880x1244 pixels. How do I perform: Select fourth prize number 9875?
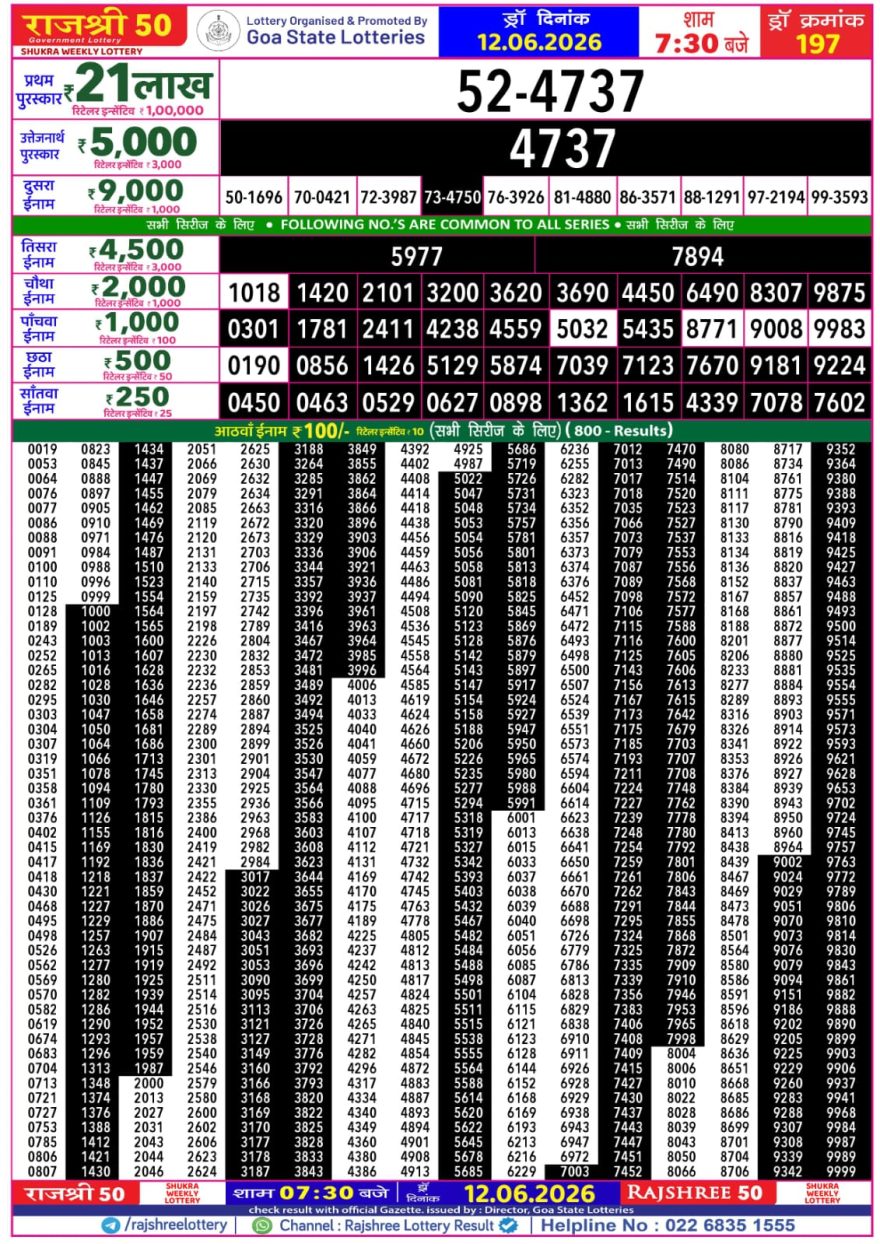(839, 293)
